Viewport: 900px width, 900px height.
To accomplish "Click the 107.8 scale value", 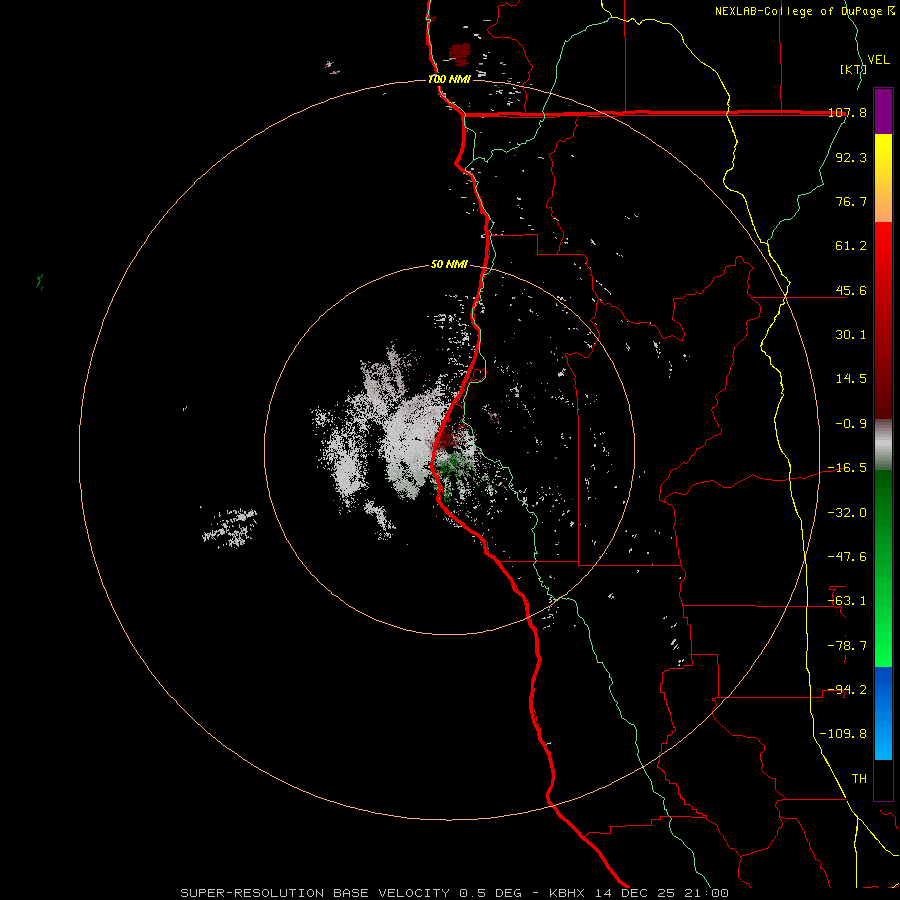I will click(847, 112).
